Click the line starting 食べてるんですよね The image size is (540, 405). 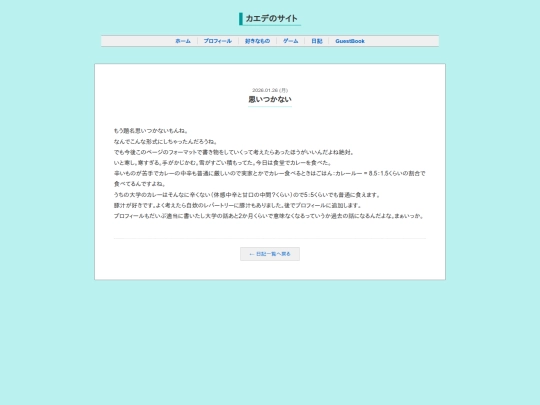coord(140,184)
